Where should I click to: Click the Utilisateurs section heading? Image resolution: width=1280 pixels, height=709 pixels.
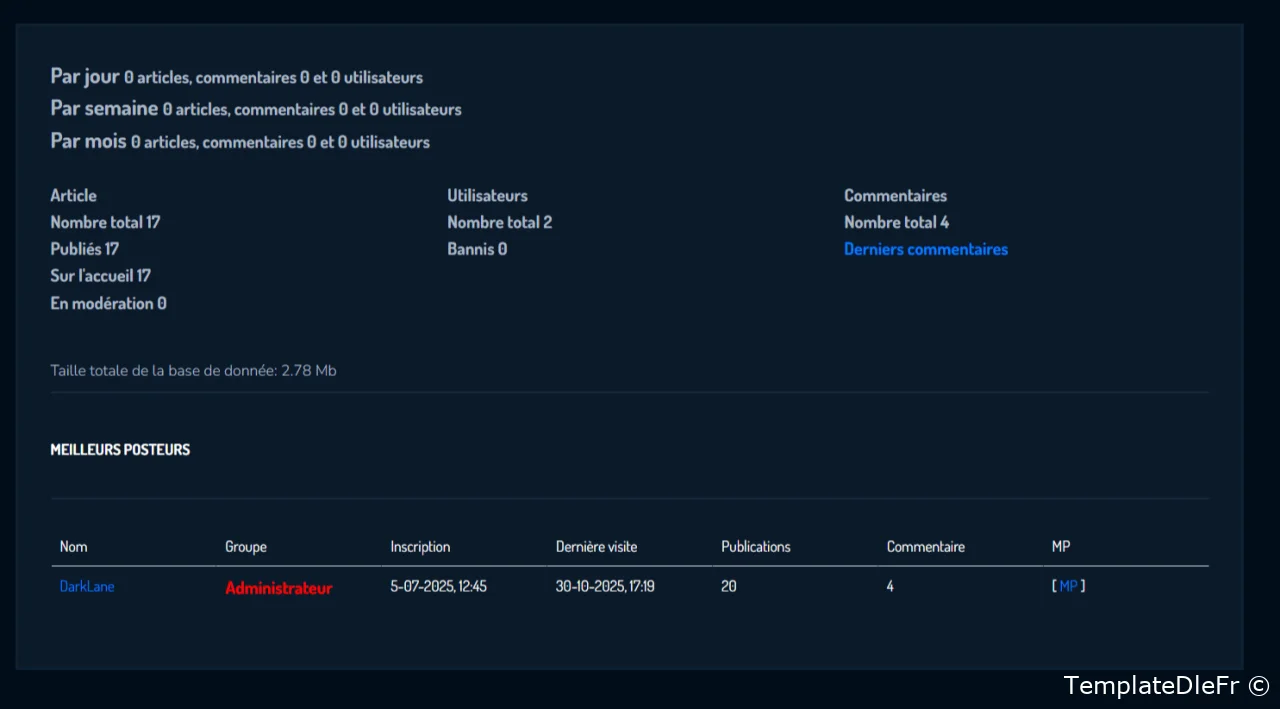coord(487,195)
